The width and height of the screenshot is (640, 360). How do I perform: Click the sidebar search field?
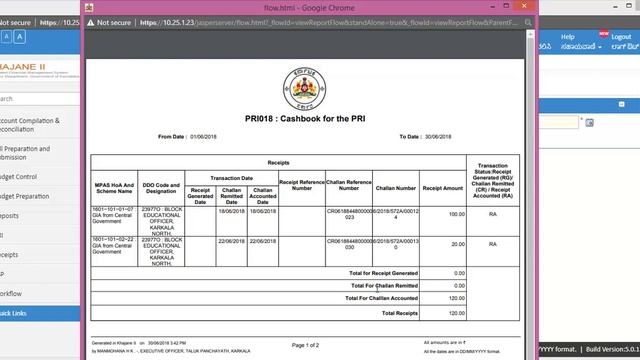[x=40, y=99]
